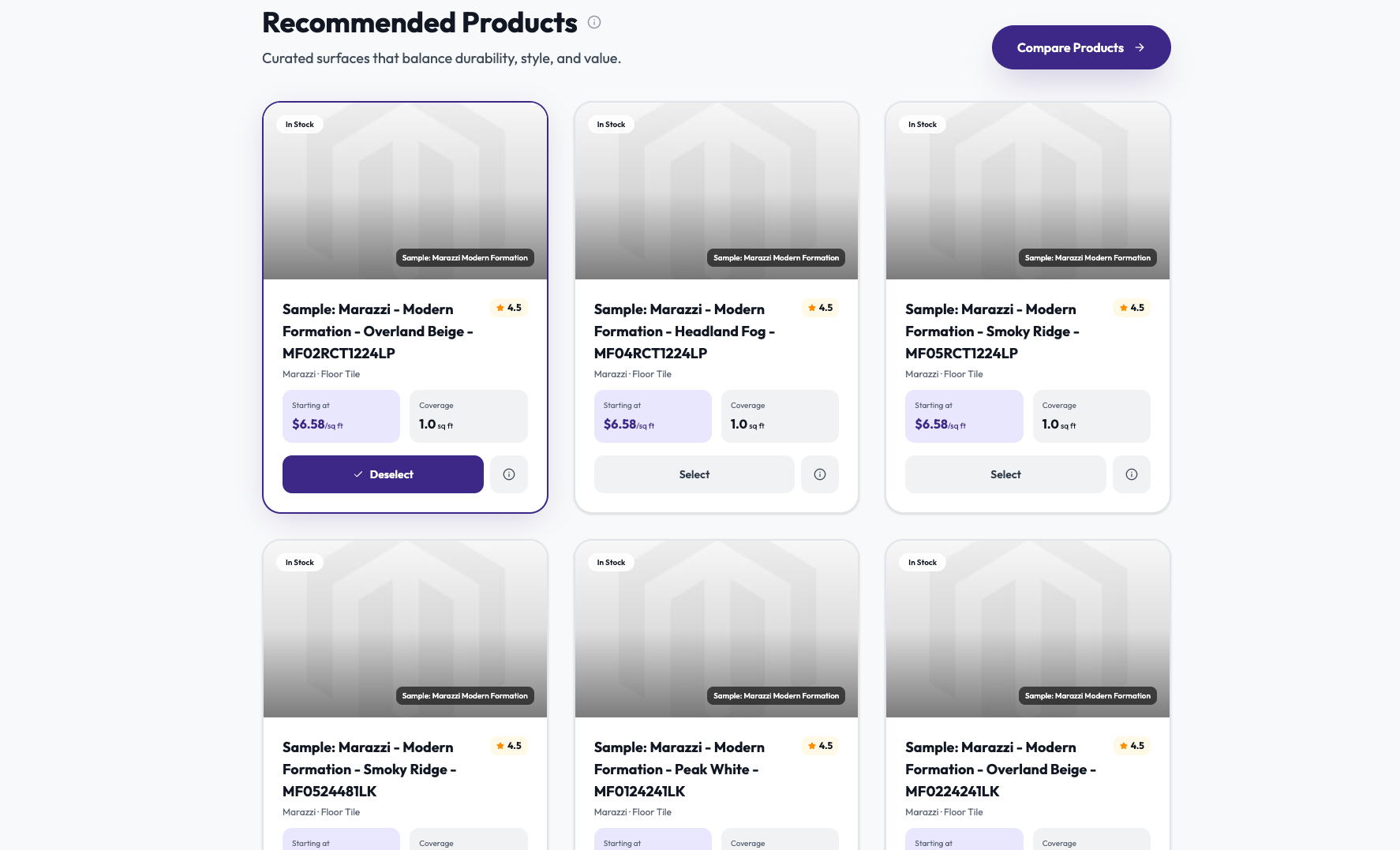Click the In Stock badge on MF05RCT1224LP card
The width and height of the screenshot is (1400, 850).
pos(923,125)
